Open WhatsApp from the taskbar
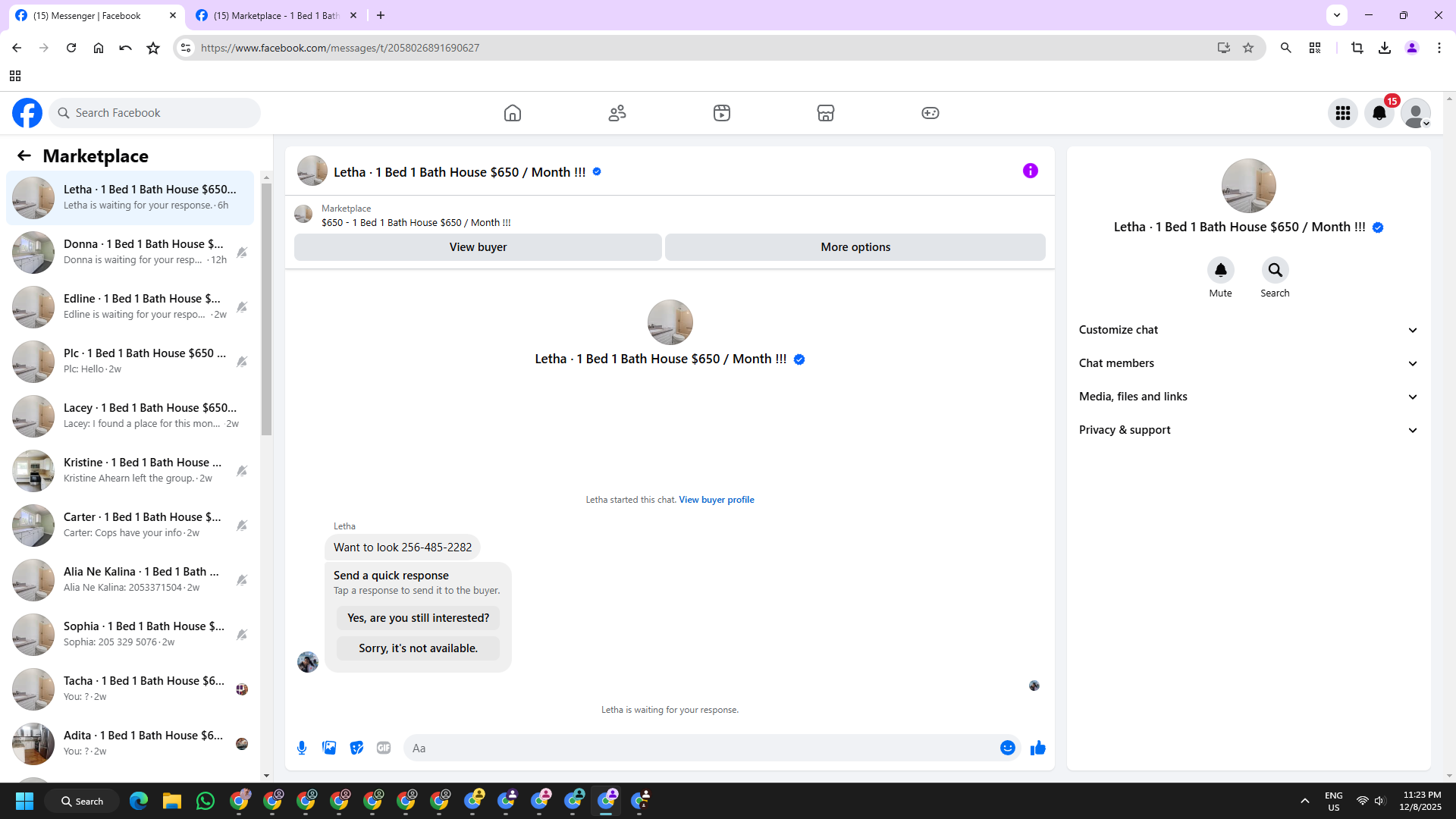 pos(205,801)
